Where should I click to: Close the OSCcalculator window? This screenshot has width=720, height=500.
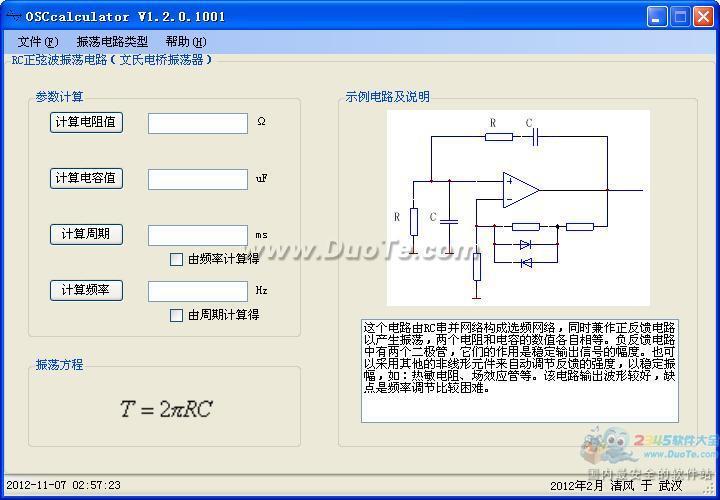(703, 17)
